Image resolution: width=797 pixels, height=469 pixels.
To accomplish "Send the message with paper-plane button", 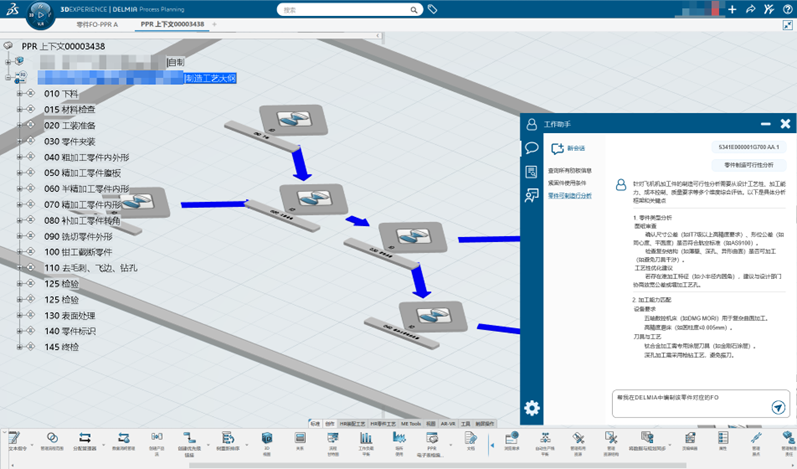I will point(778,407).
